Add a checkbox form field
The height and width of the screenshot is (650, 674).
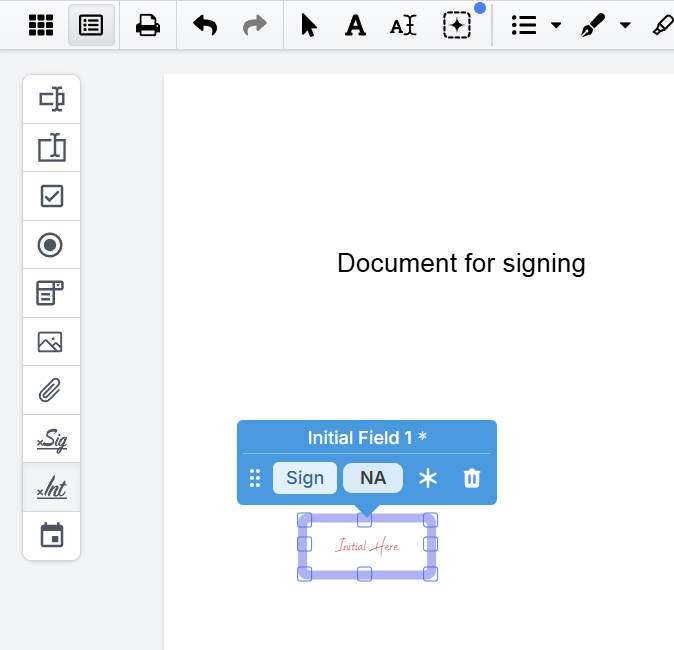coord(52,196)
